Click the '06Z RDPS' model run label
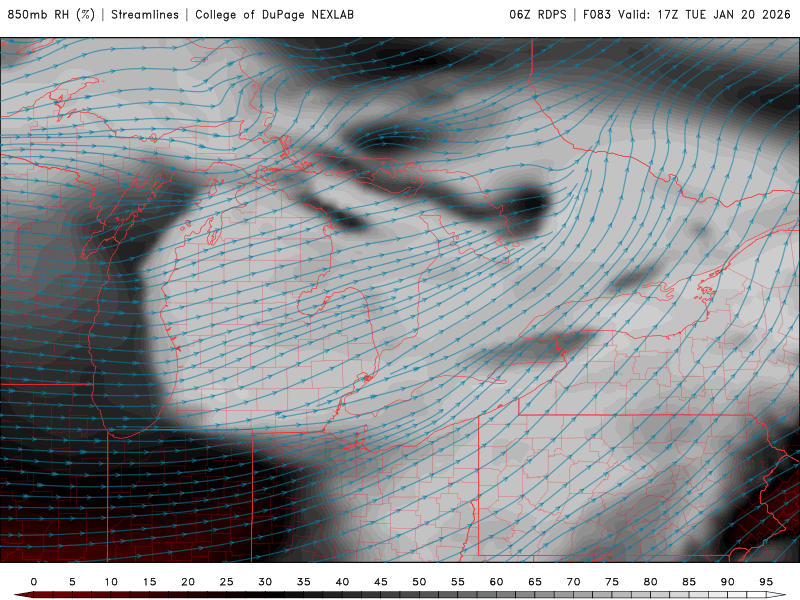 538,15
